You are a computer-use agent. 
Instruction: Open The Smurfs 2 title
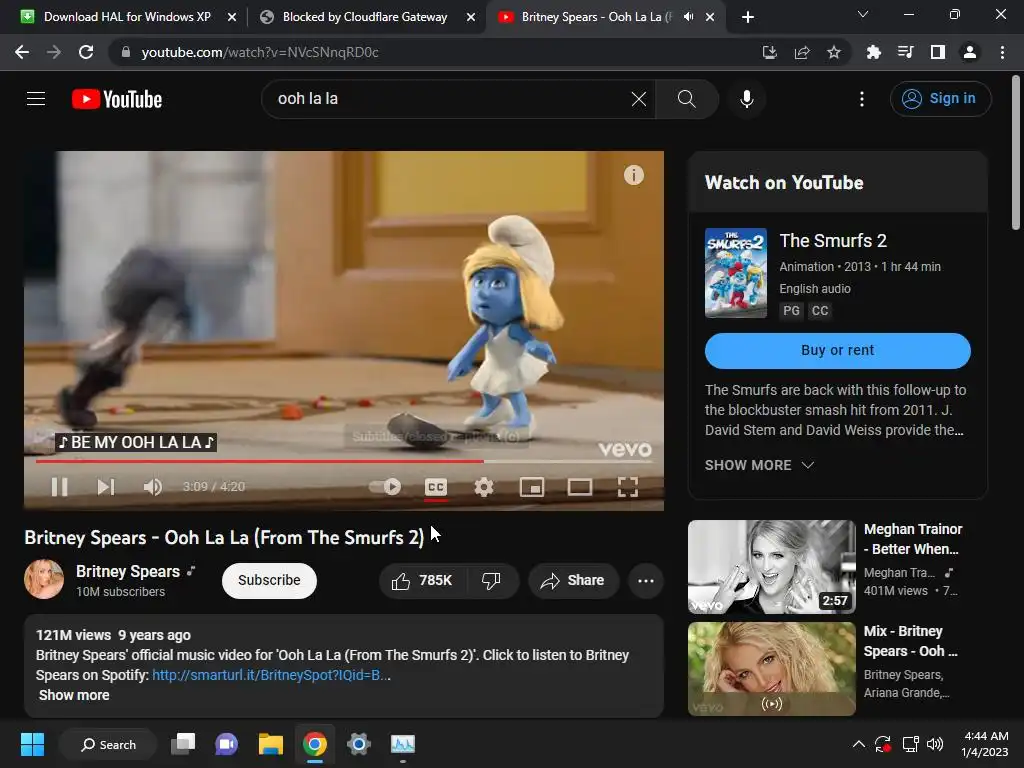point(833,241)
